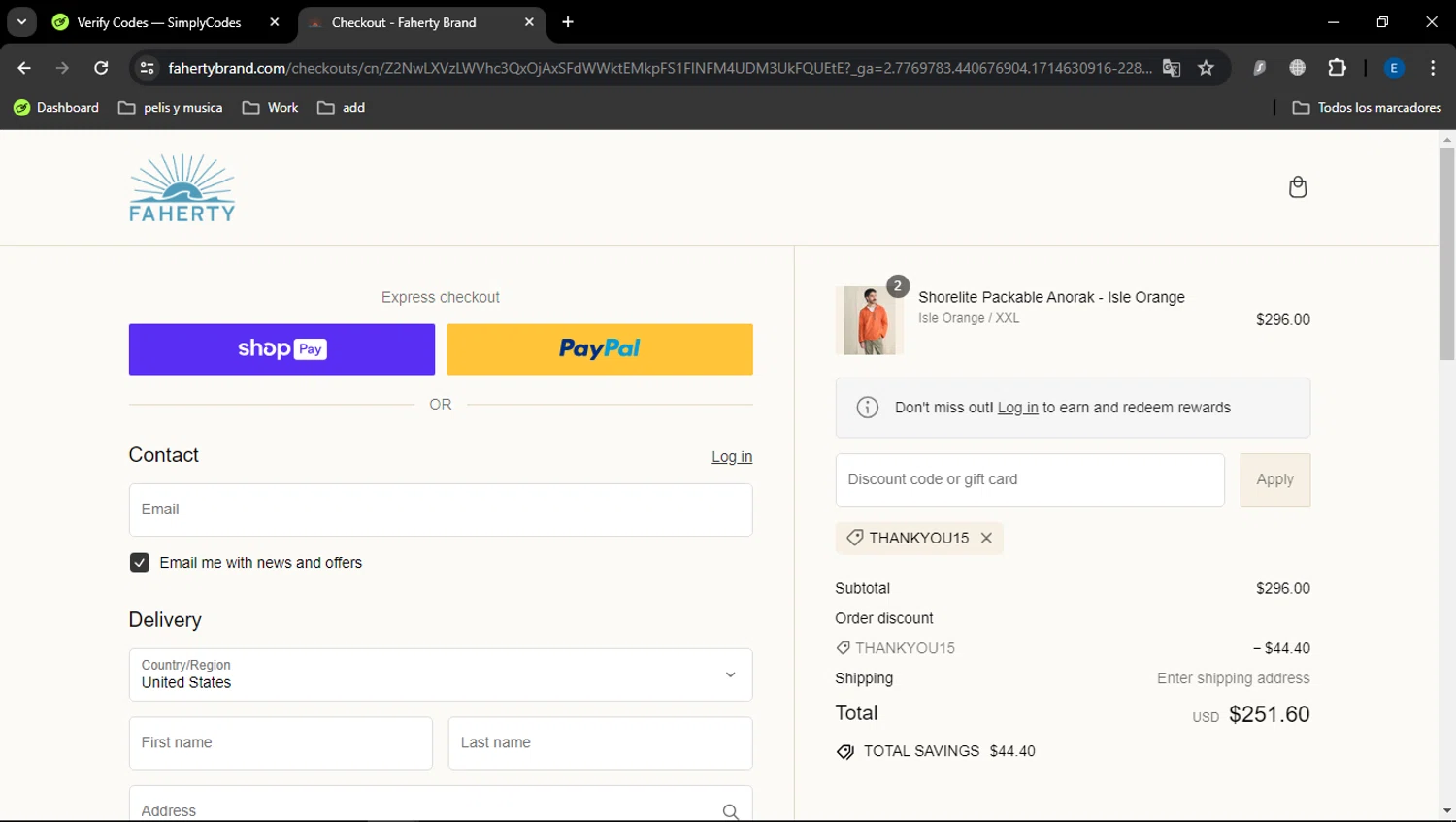The image size is (1456, 822).
Task: Click the Apply discount button
Action: tap(1274, 479)
